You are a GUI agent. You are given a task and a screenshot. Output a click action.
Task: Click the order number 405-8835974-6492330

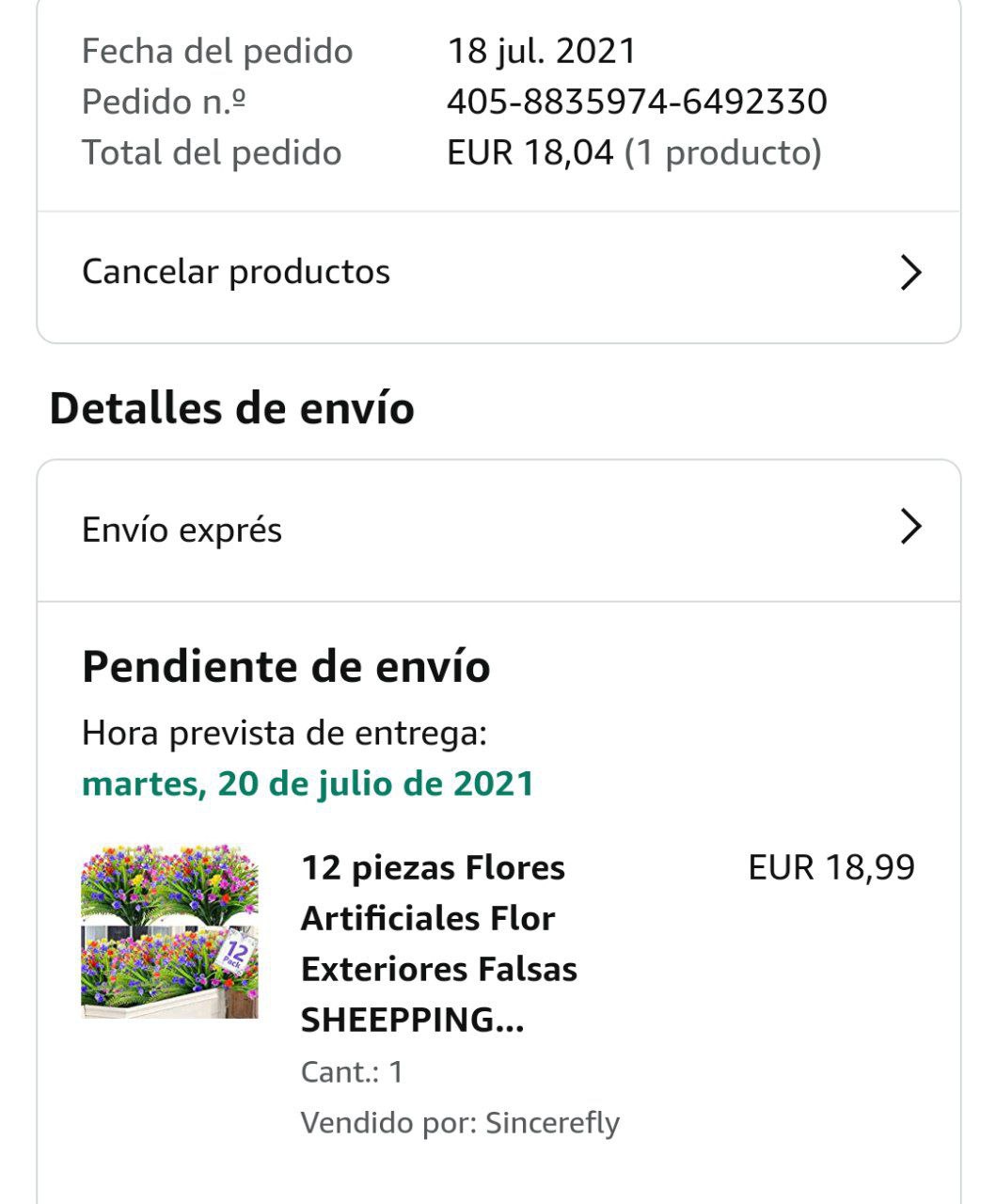[637, 102]
